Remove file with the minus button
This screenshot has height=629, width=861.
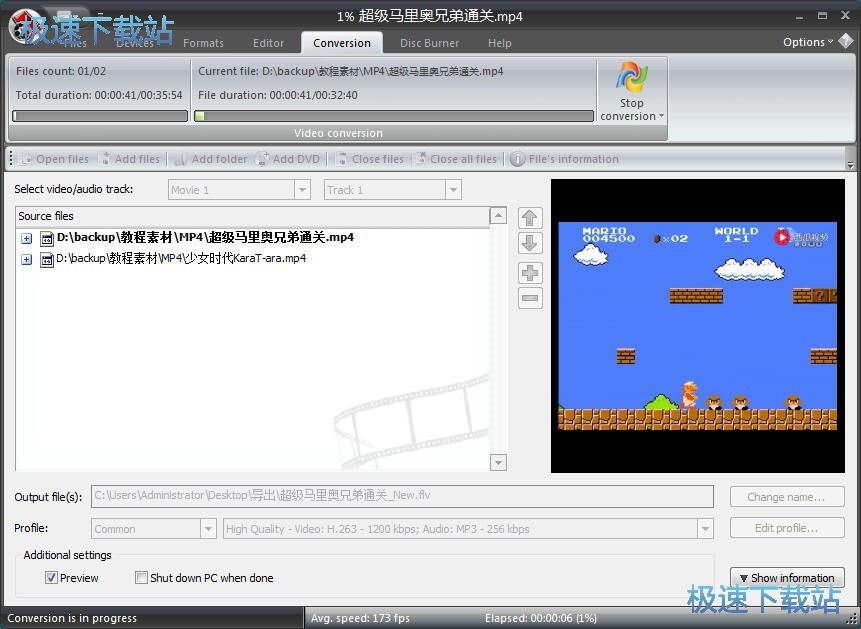coord(530,298)
